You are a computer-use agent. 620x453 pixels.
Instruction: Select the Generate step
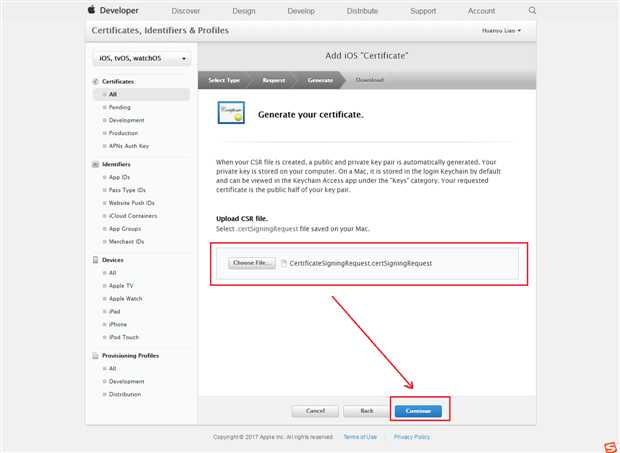tap(320, 80)
